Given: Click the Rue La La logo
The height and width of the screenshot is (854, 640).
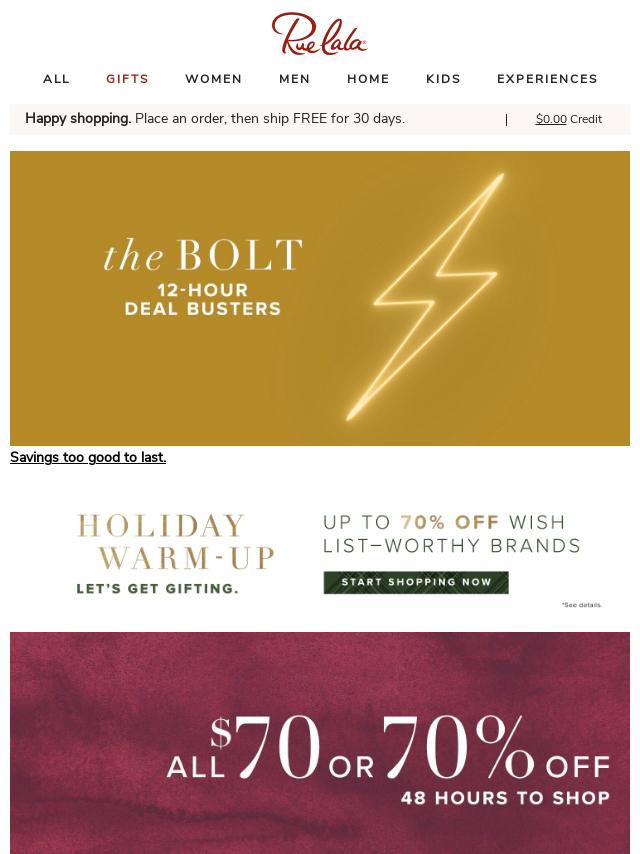Looking at the screenshot, I should [x=319, y=34].
